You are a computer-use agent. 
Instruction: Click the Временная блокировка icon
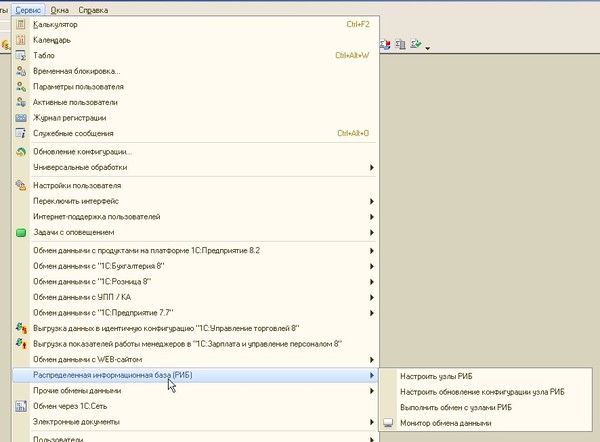21,71
